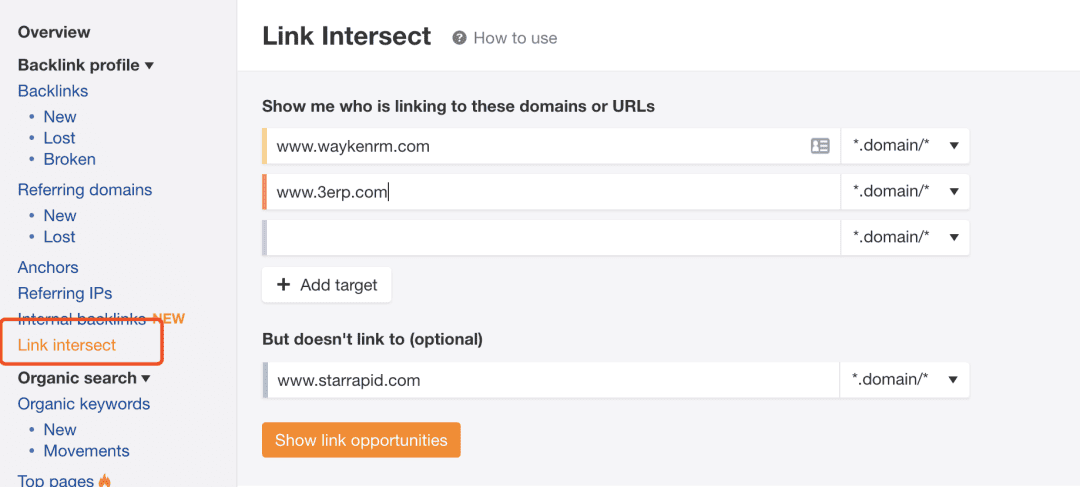
Task: Collapse the Organic search section
Action: point(84,378)
